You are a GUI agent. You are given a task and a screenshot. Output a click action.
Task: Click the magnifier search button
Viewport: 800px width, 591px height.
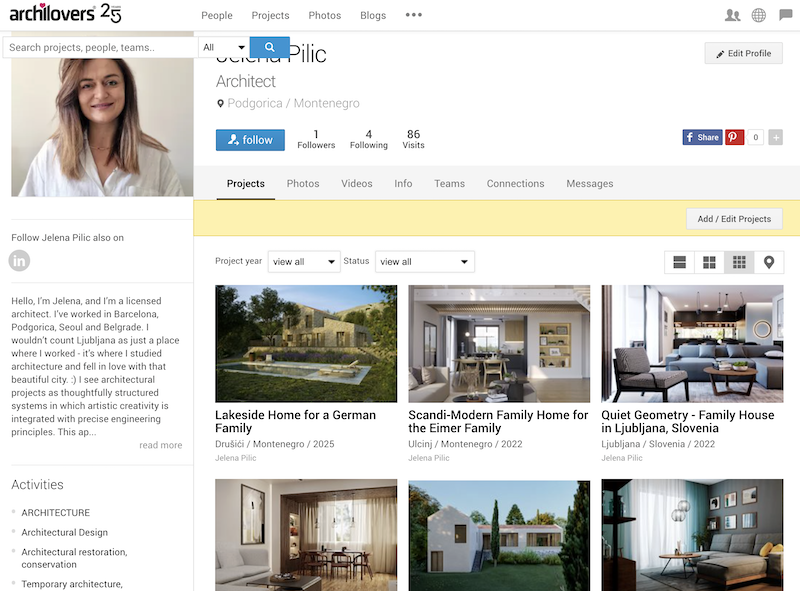[269, 47]
